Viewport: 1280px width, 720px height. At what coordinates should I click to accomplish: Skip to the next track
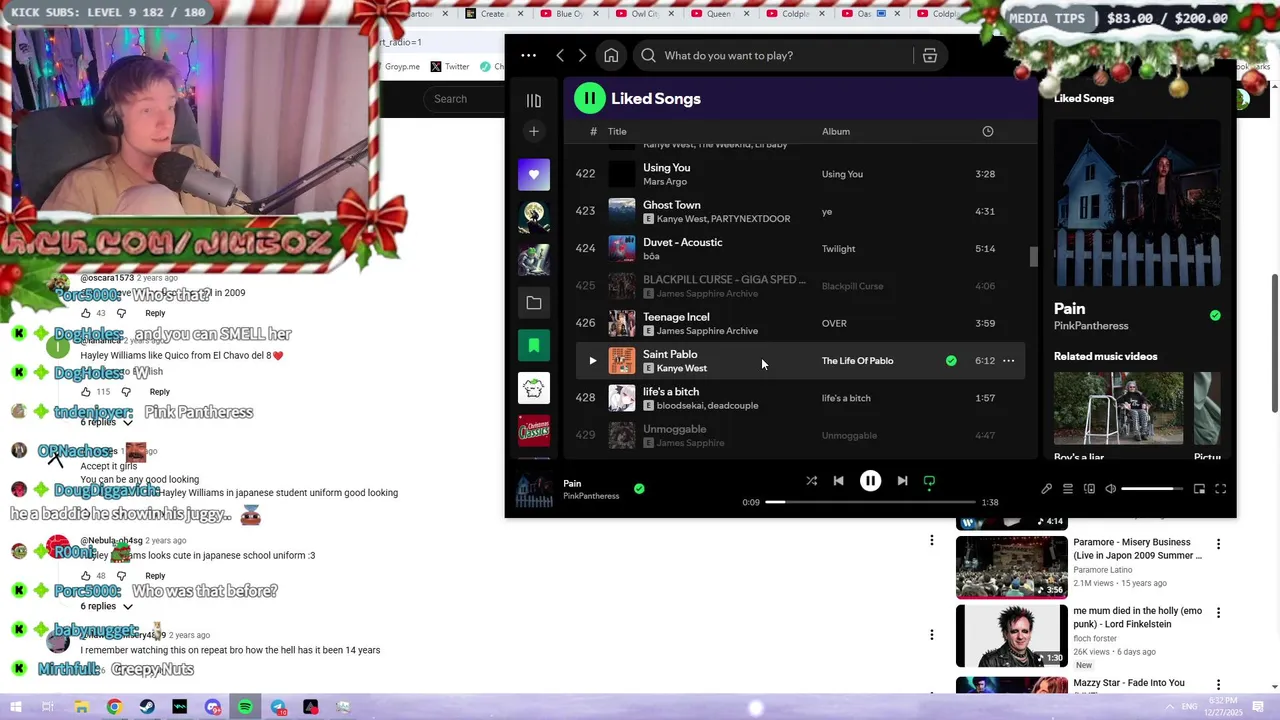point(902,481)
